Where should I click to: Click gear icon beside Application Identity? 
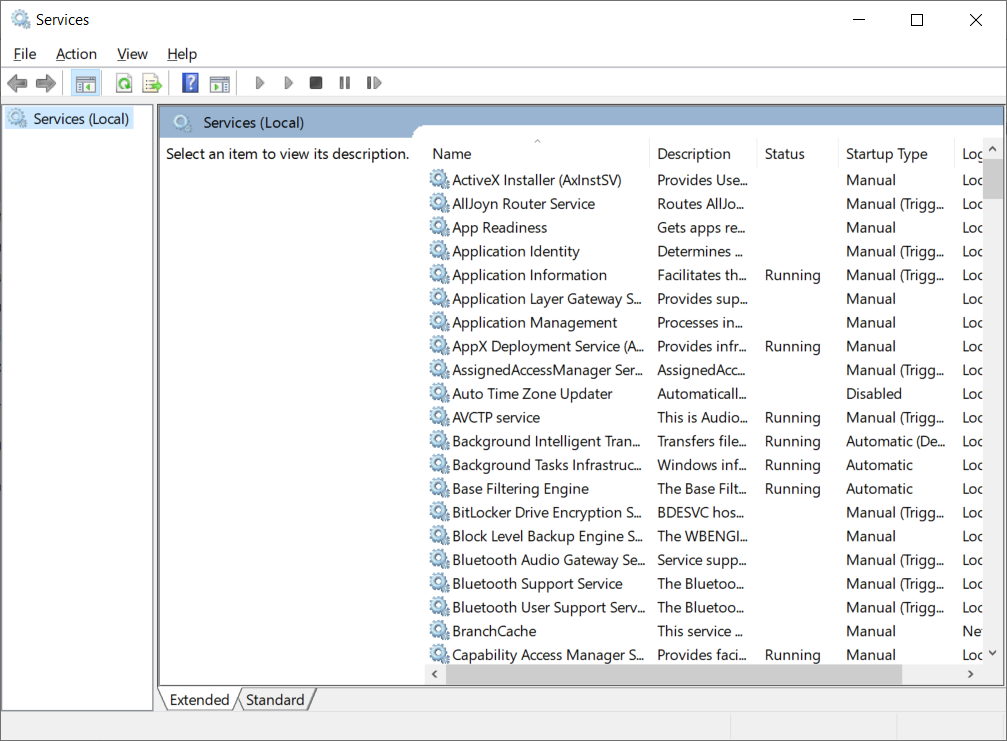[439, 250]
